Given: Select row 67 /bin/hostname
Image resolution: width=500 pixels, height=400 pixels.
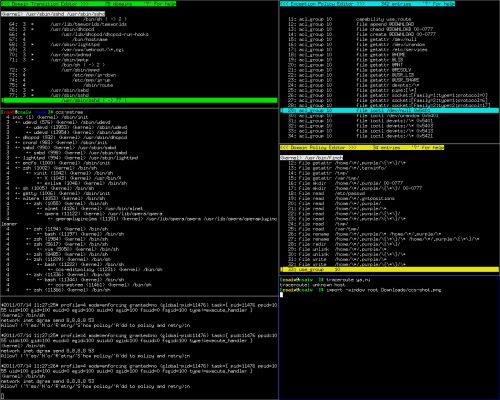Looking at the screenshot, I should pos(58,39).
